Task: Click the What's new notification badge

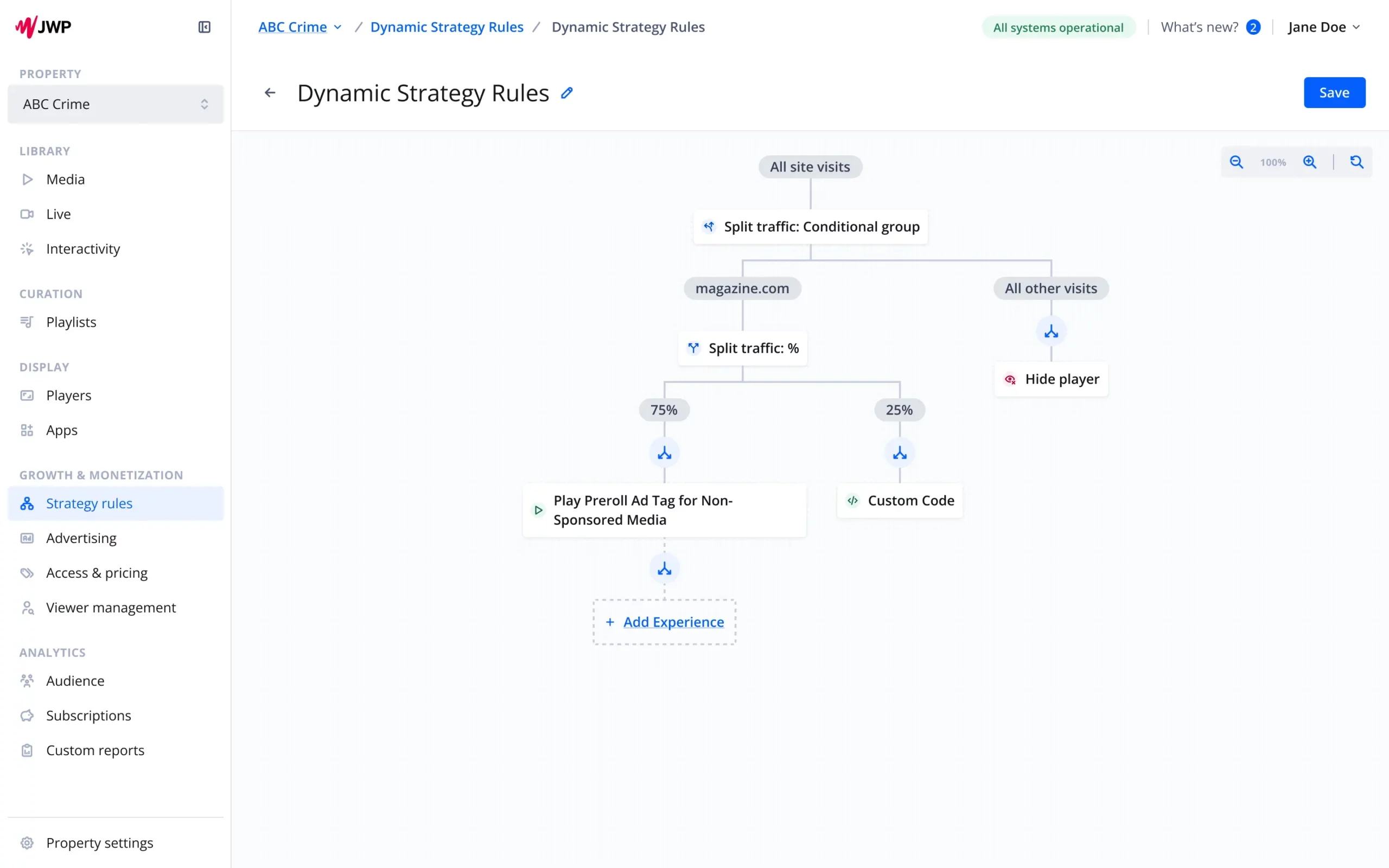Action: [x=1253, y=27]
